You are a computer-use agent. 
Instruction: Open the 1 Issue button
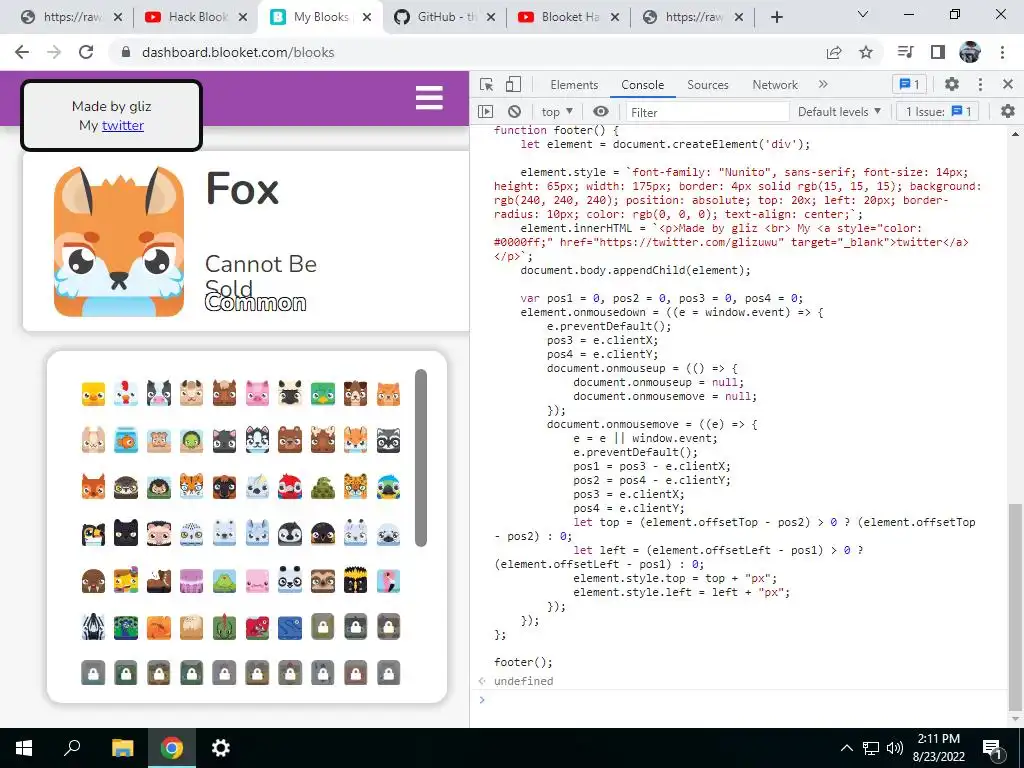(x=938, y=112)
